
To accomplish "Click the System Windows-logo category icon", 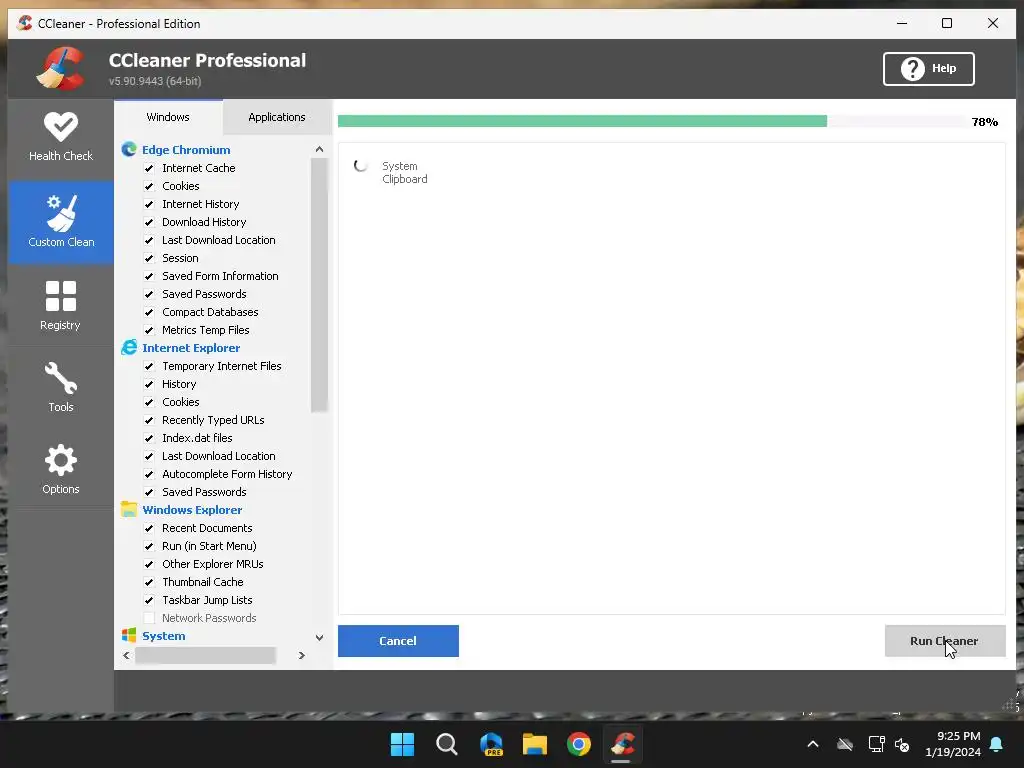I will (129, 635).
